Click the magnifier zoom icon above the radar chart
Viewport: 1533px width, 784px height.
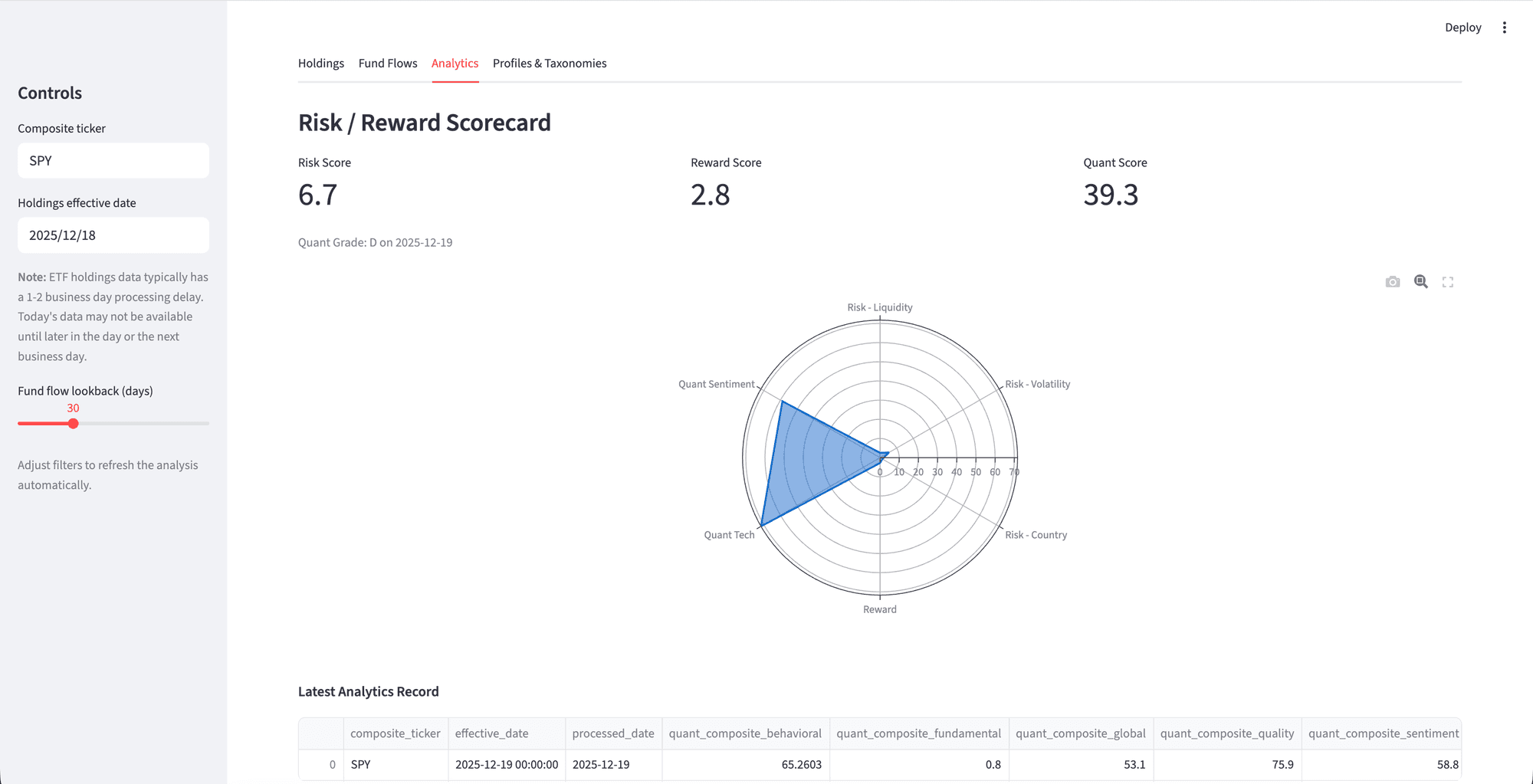pyautogui.click(x=1420, y=282)
